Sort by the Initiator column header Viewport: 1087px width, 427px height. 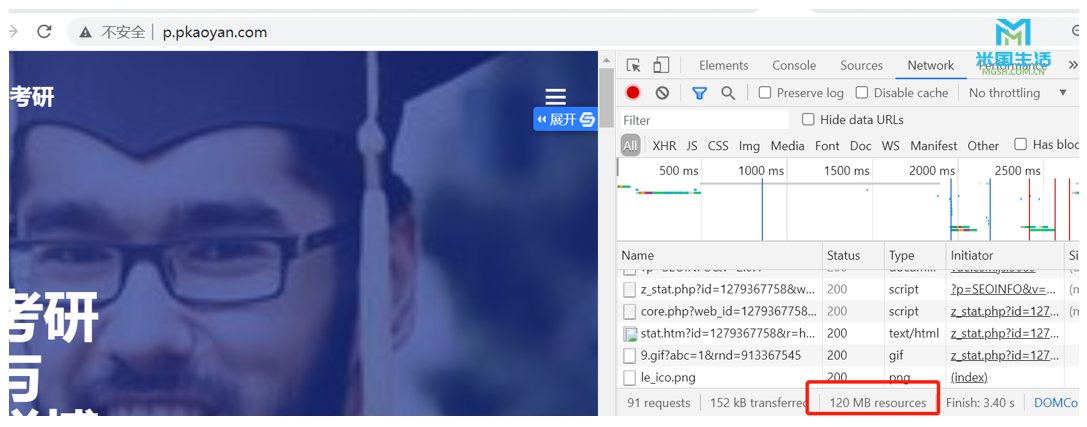(1005, 255)
